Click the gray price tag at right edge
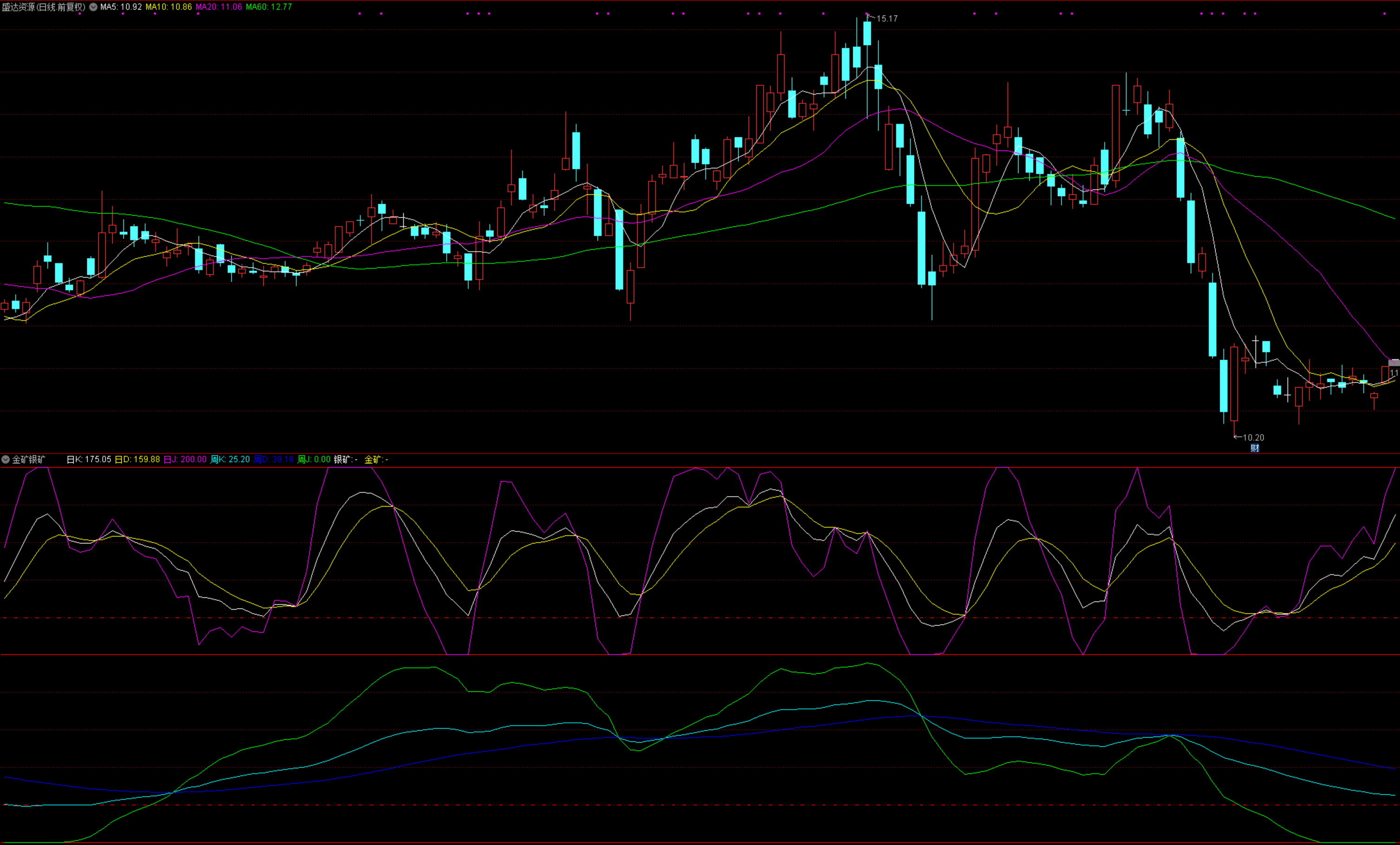The height and width of the screenshot is (845, 1400). (1394, 362)
